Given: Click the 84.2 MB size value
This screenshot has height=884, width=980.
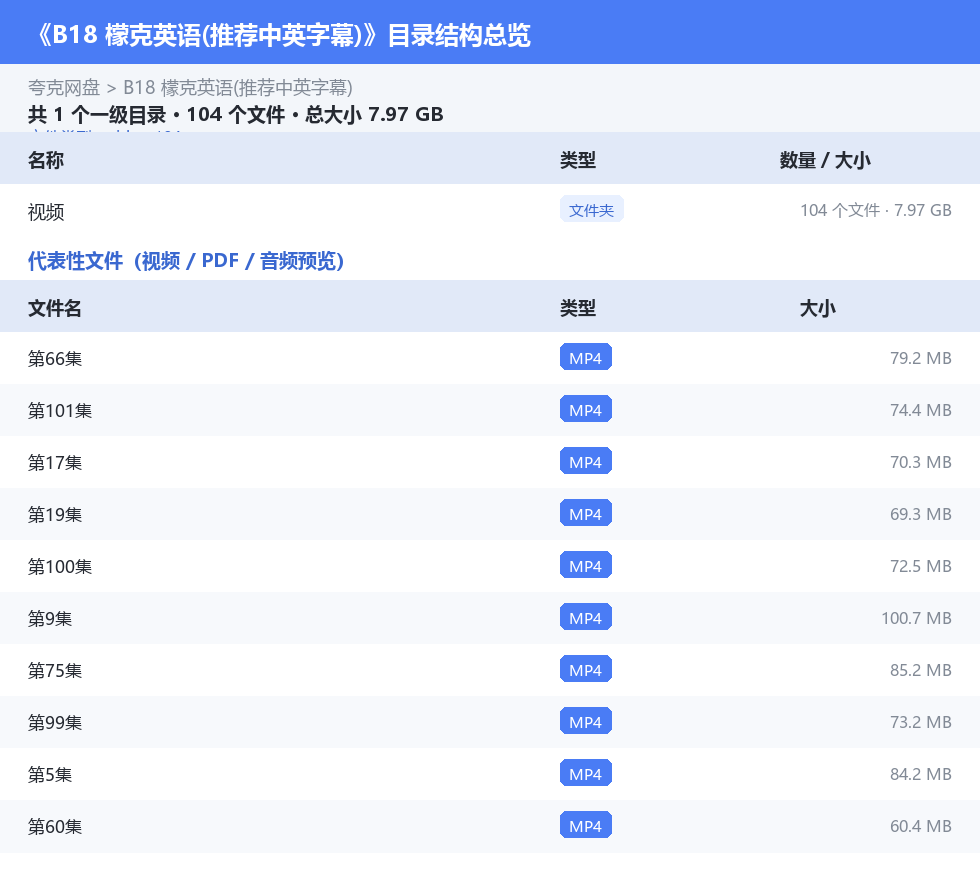Looking at the screenshot, I should tap(921, 773).
